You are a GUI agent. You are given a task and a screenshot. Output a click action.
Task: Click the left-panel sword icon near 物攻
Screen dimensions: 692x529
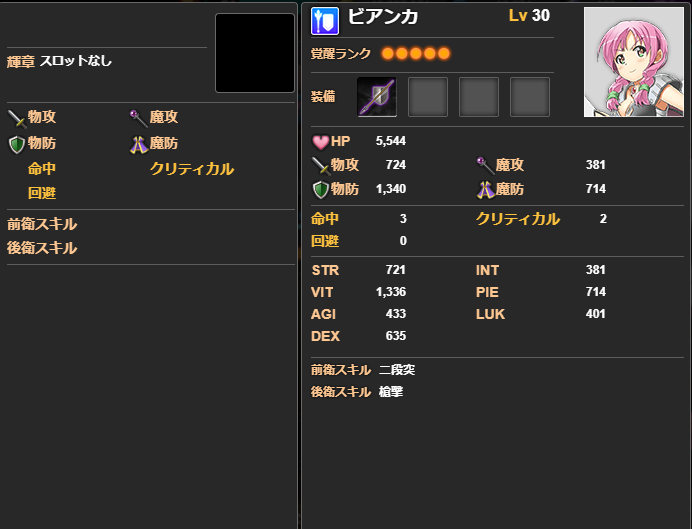click(x=16, y=118)
